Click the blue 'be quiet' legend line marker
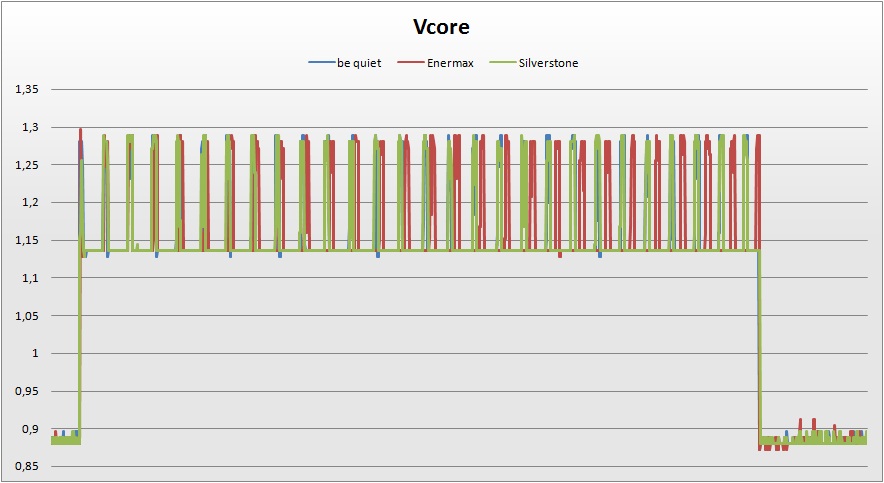This screenshot has height=483, width=884. pyautogui.click(x=321, y=63)
